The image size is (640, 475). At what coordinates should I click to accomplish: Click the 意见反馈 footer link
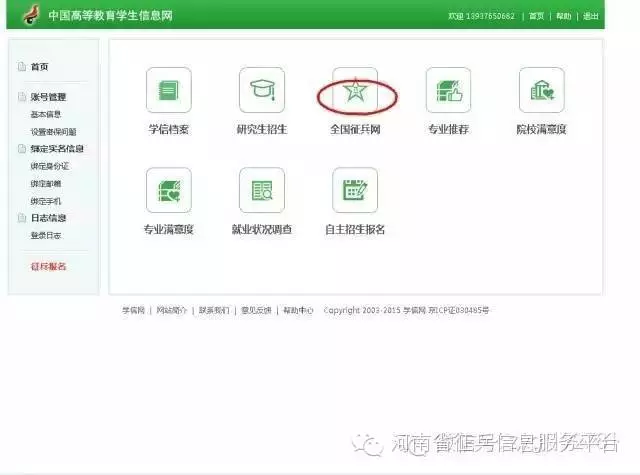[256, 310]
